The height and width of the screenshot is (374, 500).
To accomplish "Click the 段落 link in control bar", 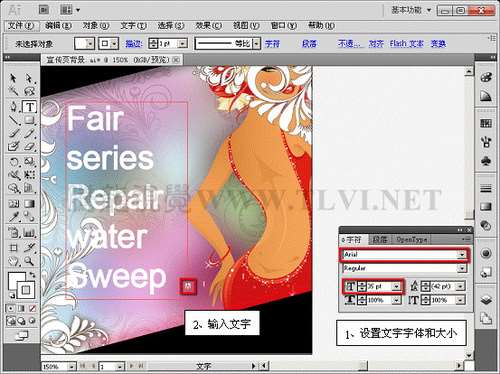I will (309, 44).
